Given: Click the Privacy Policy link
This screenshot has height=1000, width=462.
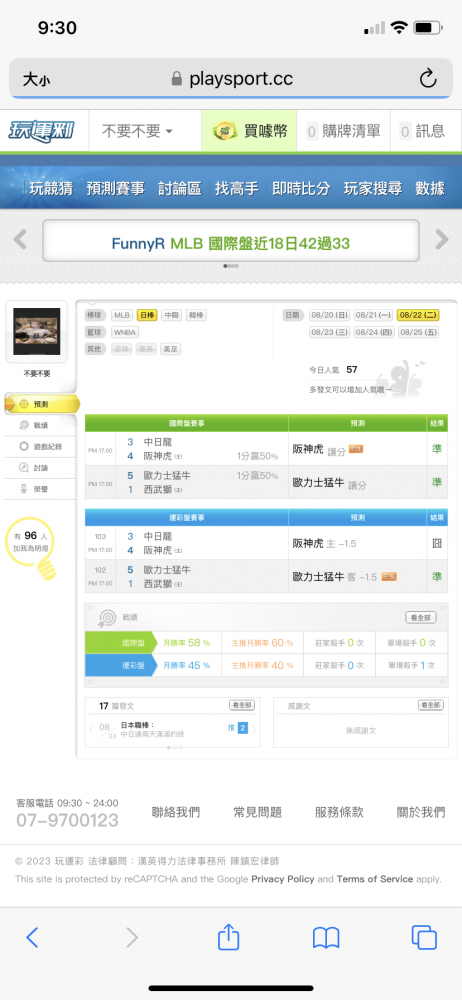Looking at the screenshot, I should click(283, 879).
